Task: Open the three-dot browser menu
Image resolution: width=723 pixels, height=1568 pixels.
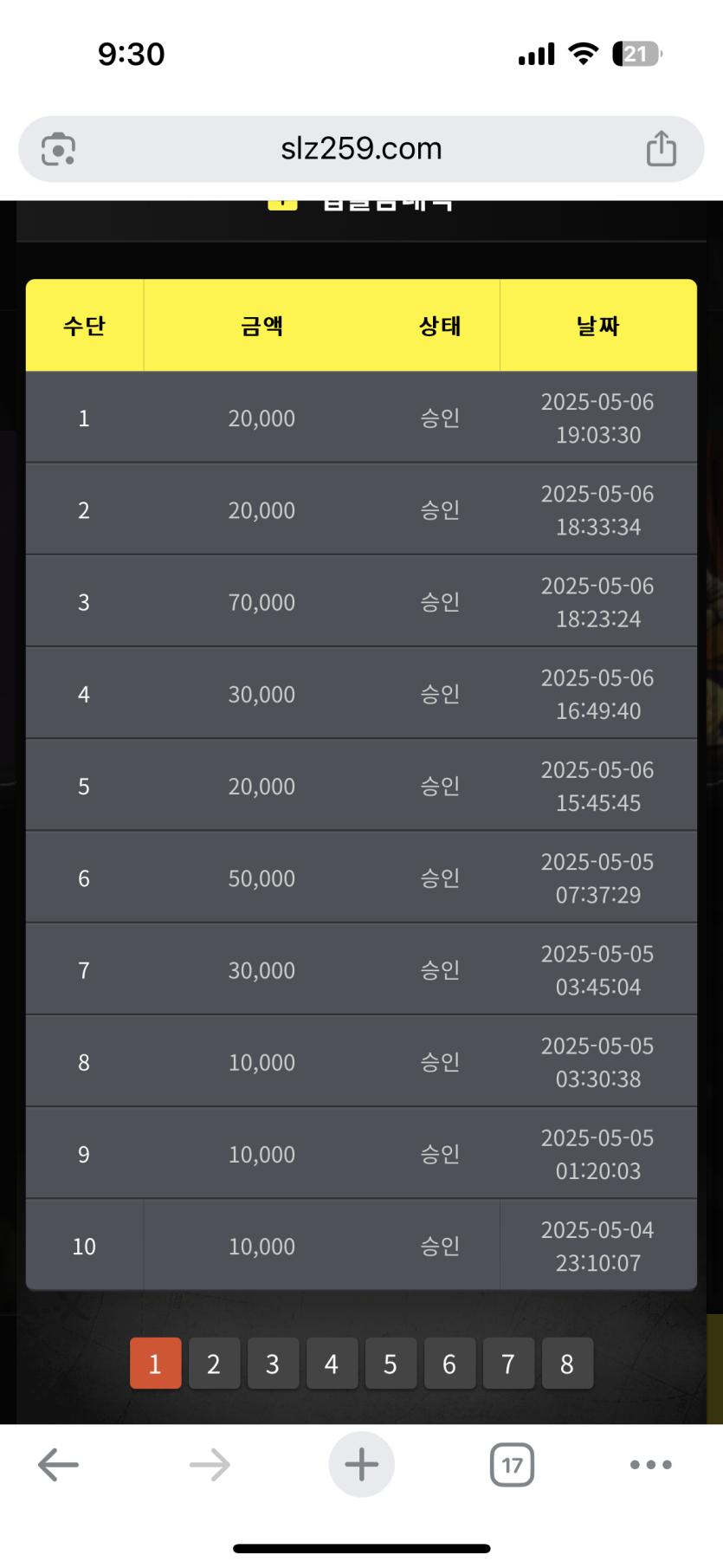Action: [651, 1465]
